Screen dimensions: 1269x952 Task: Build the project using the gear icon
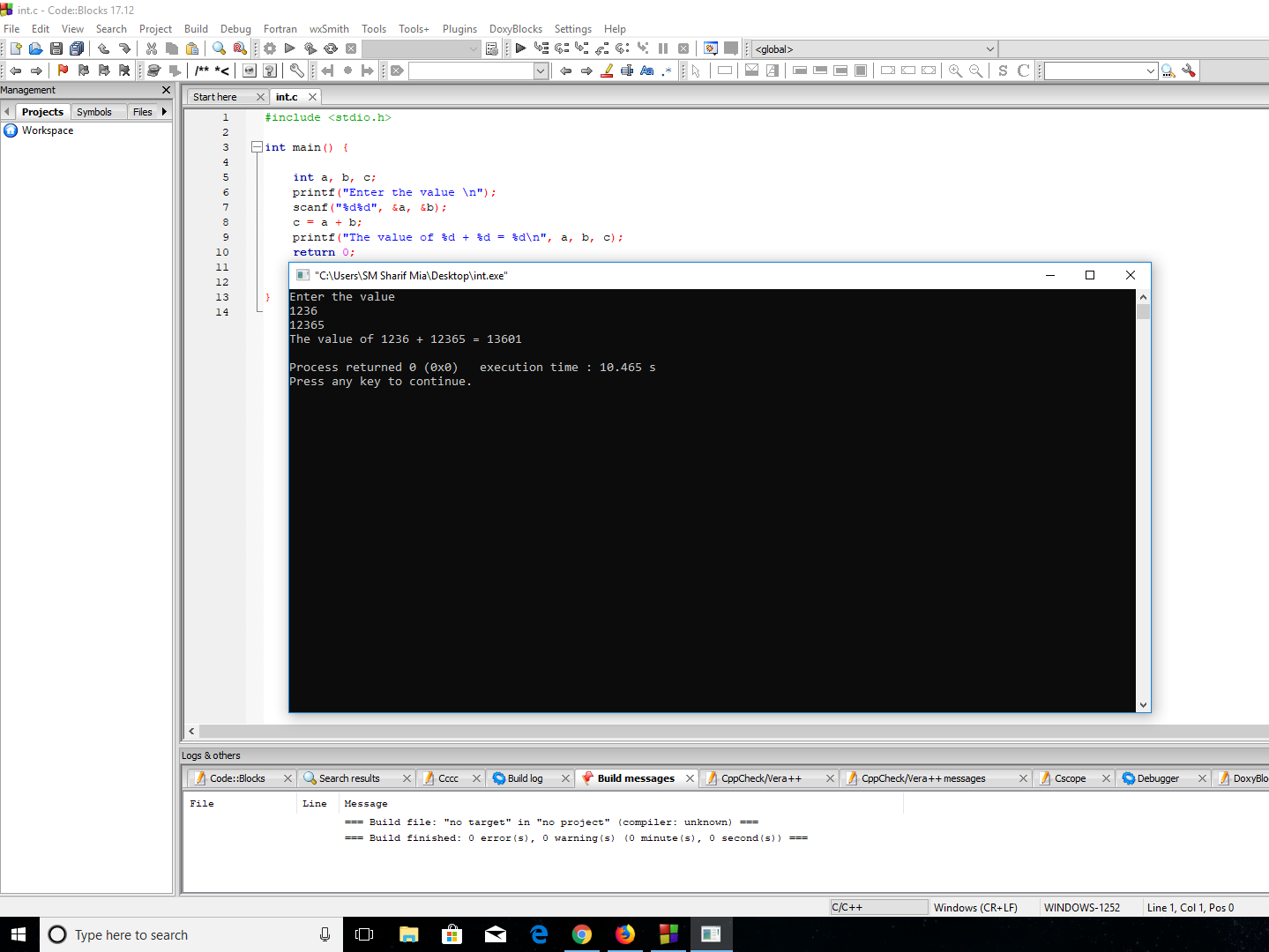270,48
